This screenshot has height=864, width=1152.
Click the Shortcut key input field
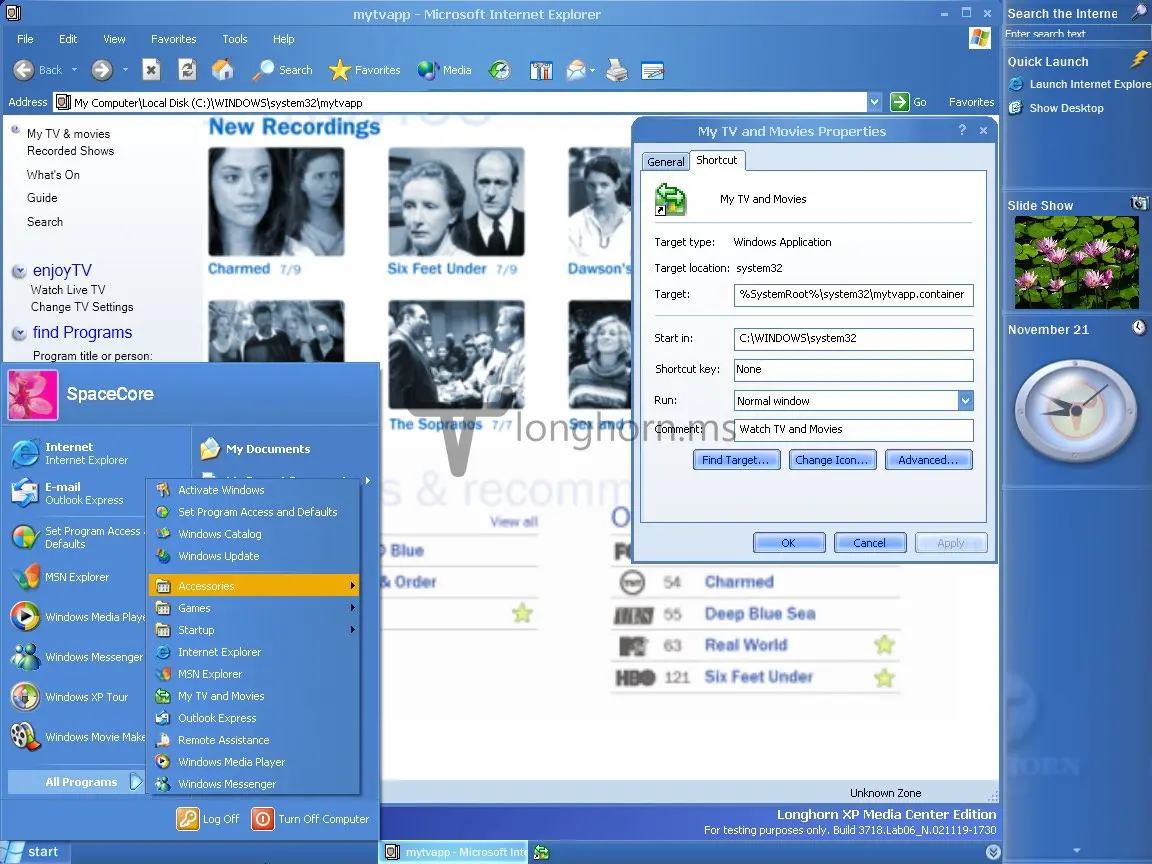coord(853,370)
